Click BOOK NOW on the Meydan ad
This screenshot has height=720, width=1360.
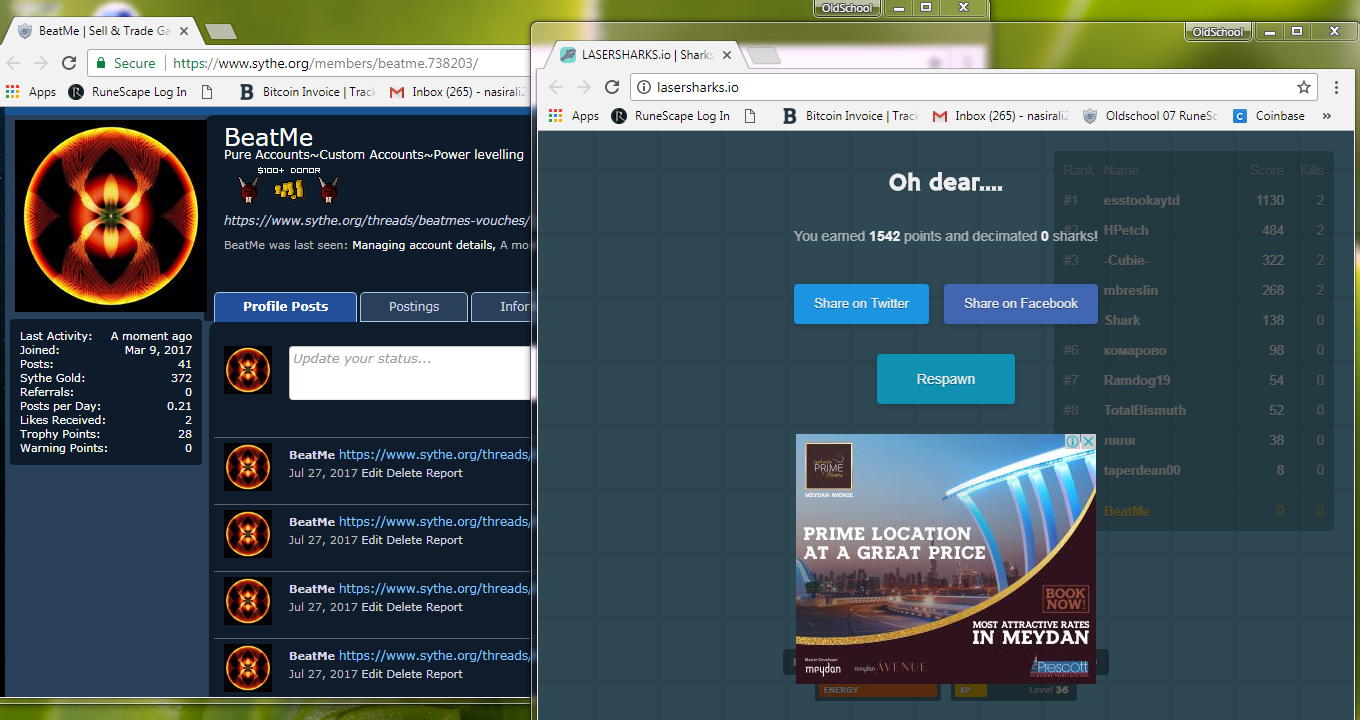coord(1065,599)
